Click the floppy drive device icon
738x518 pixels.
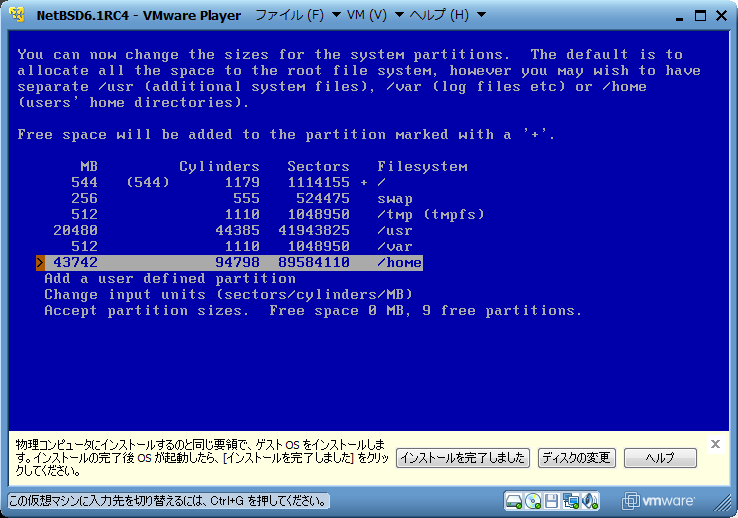pos(552,502)
